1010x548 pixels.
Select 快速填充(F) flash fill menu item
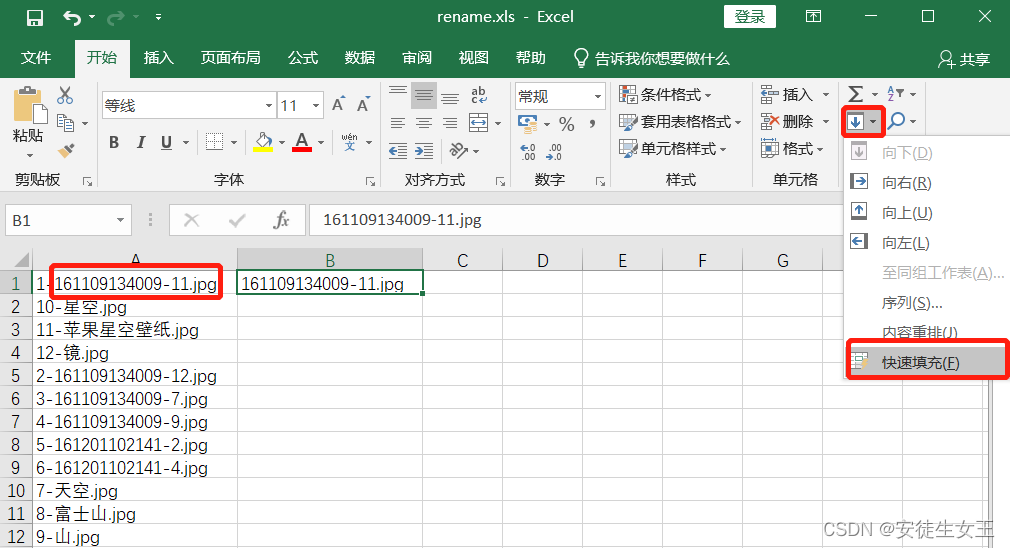(x=926, y=363)
